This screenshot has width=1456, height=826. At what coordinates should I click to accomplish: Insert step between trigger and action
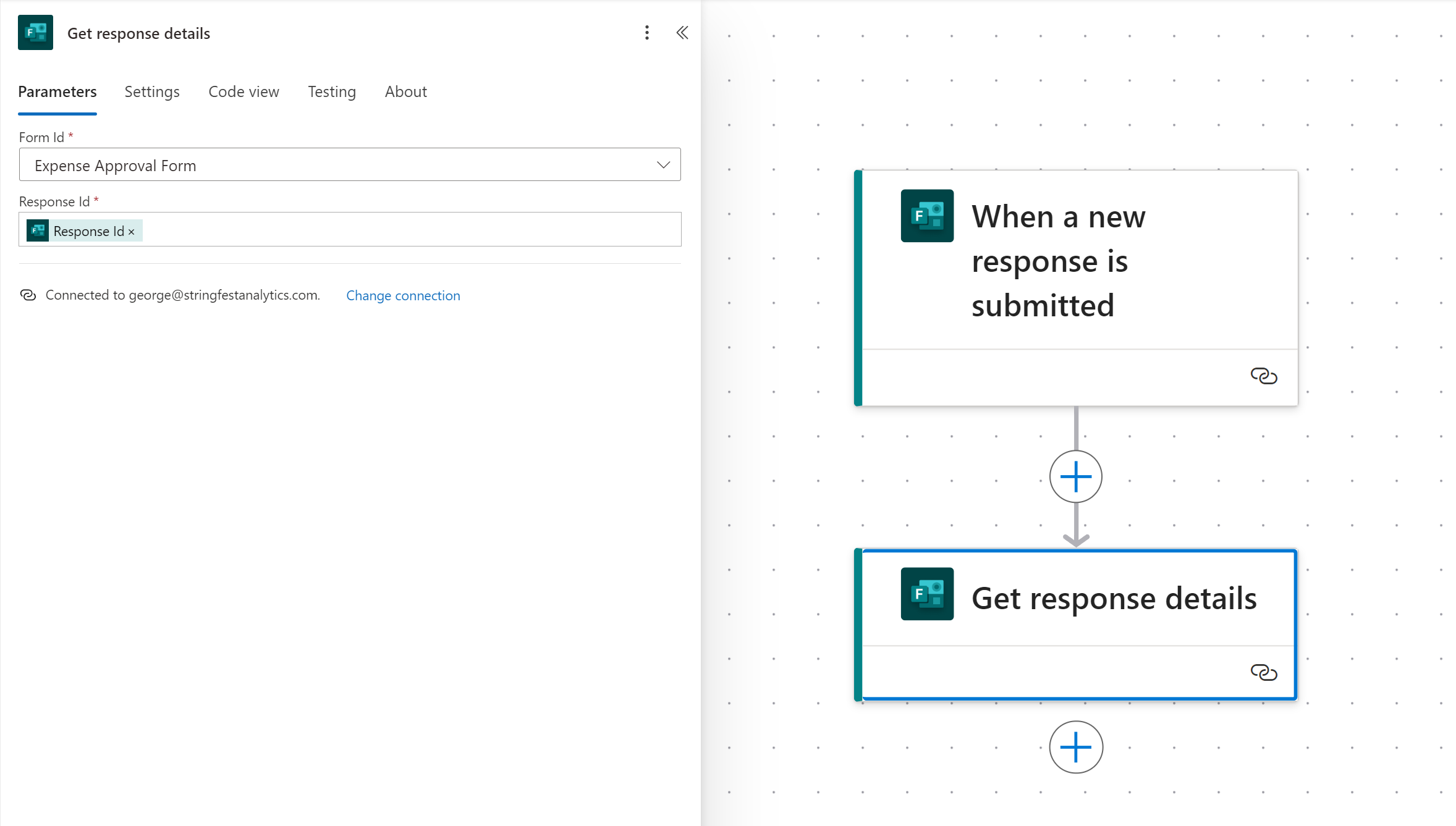coord(1075,476)
